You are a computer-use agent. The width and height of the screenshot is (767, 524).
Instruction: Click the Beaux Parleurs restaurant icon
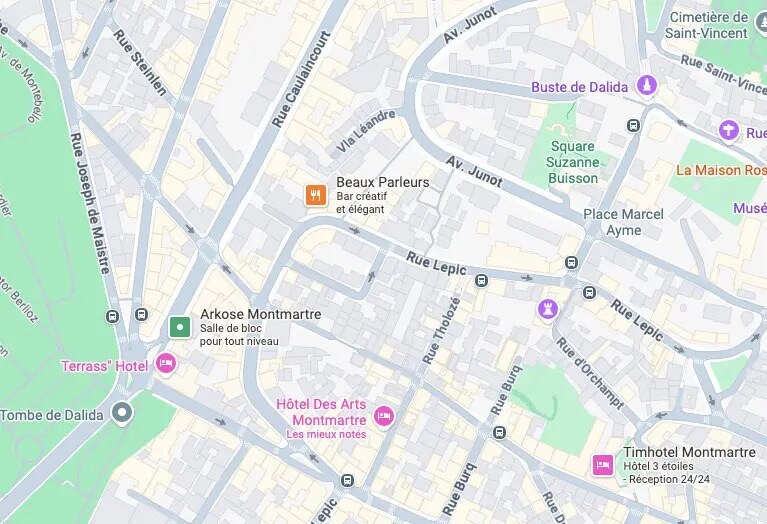(x=316, y=195)
